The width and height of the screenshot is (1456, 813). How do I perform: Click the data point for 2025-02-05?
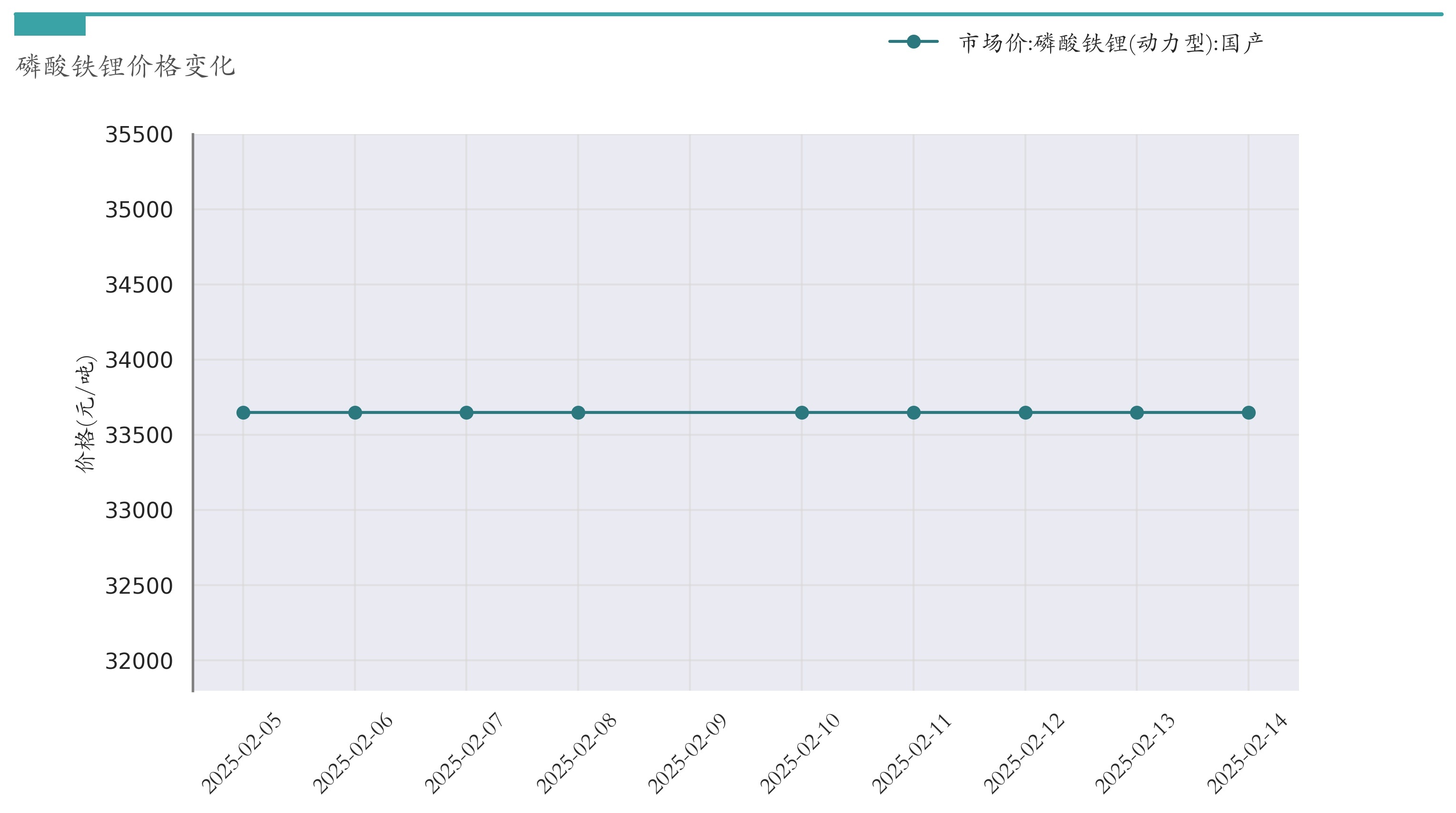[243, 412]
